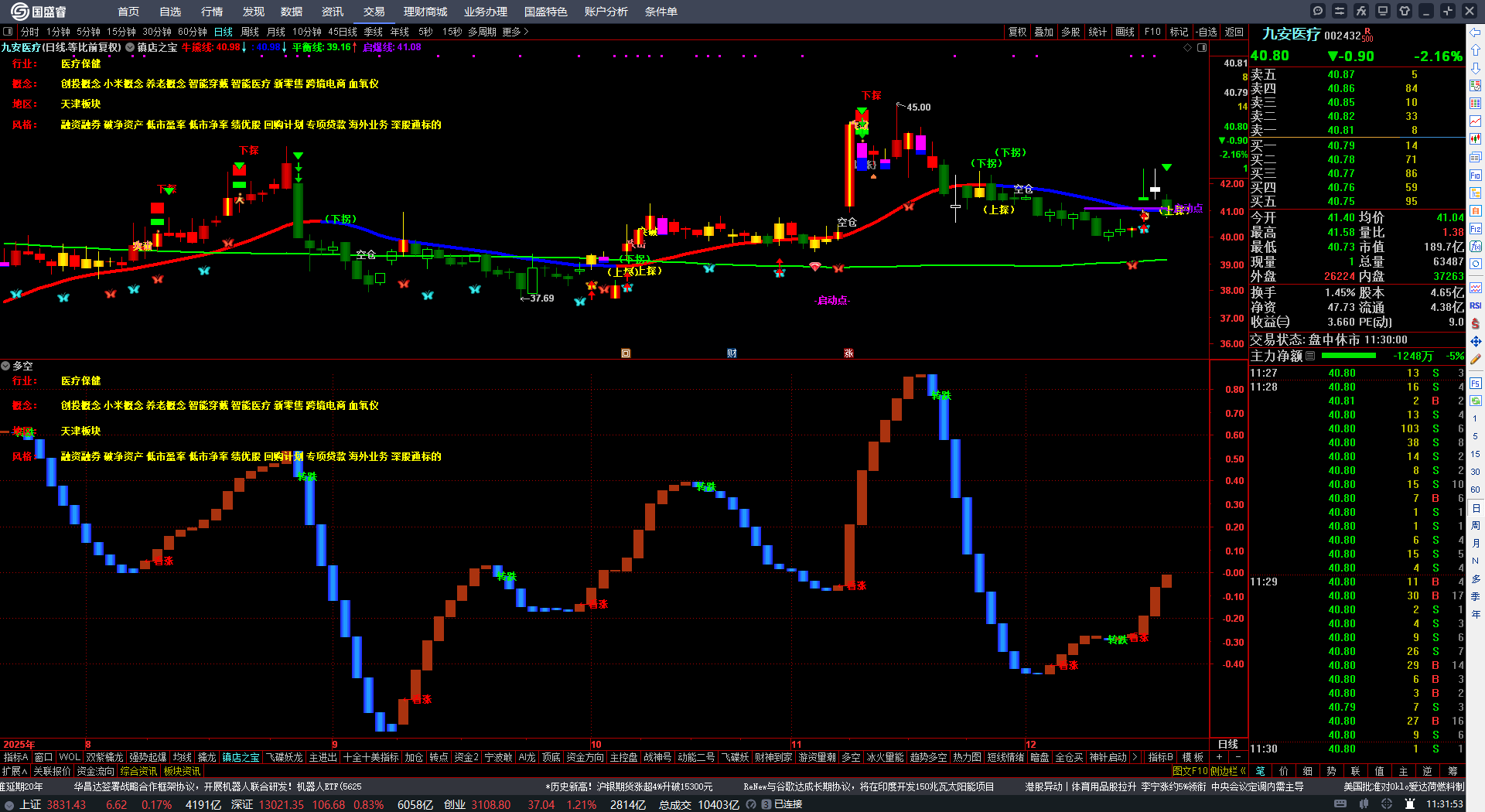This screenshot has width=1485, height=812.
Task: Open the 指标A indicator group
Action: [x=15, y=757]
